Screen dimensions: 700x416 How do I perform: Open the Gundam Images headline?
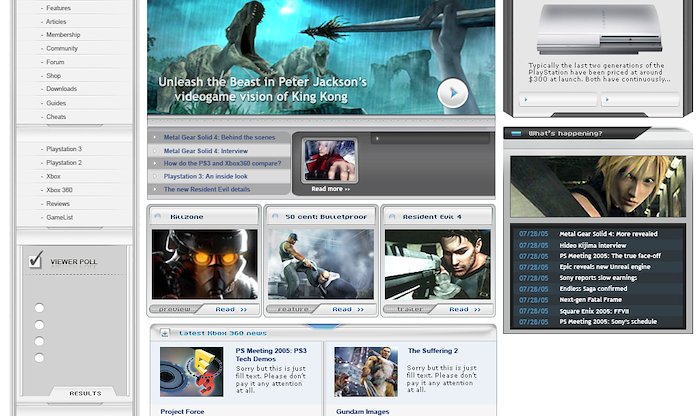point(362,412)
